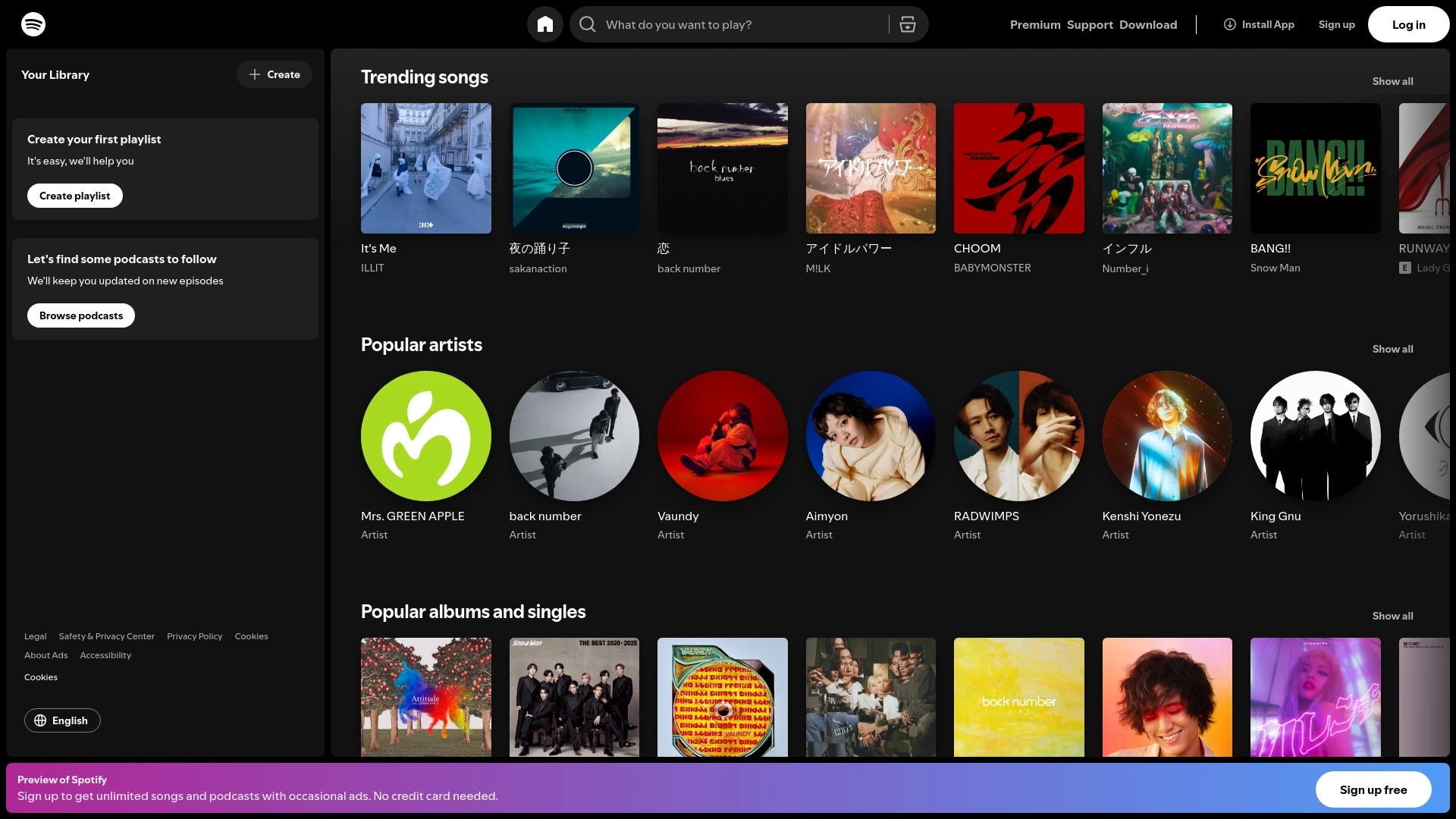Open the Legal footer link
1456x819 pixels.
pyautogui.click(x=35, y=636)
